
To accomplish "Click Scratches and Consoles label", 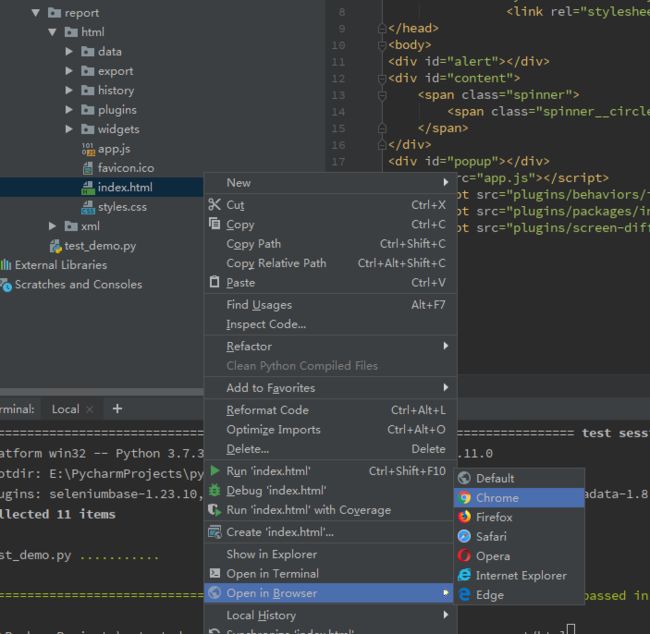I will click(x=78, y=284).
